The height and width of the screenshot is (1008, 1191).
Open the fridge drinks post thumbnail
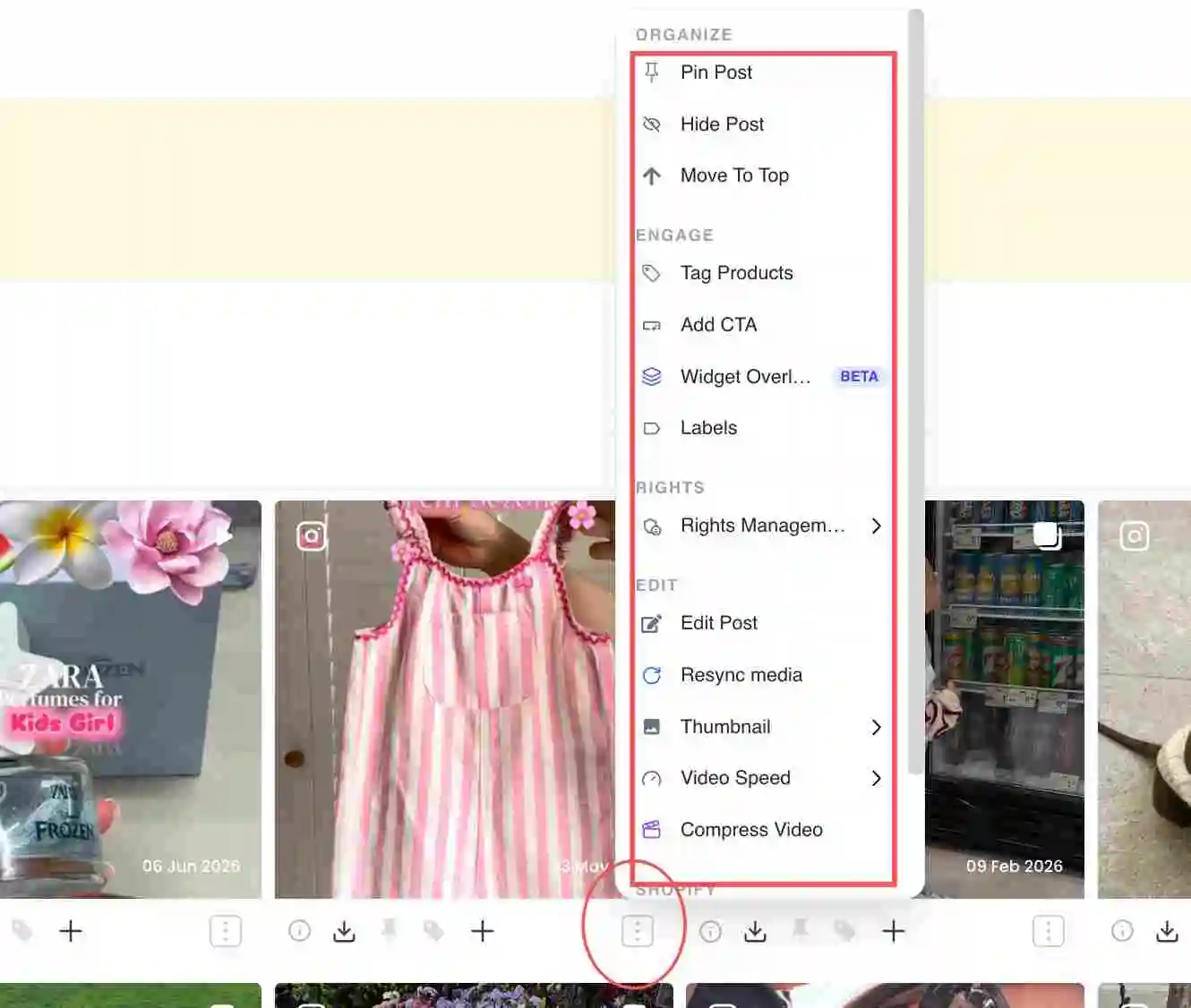(1005, 699)
